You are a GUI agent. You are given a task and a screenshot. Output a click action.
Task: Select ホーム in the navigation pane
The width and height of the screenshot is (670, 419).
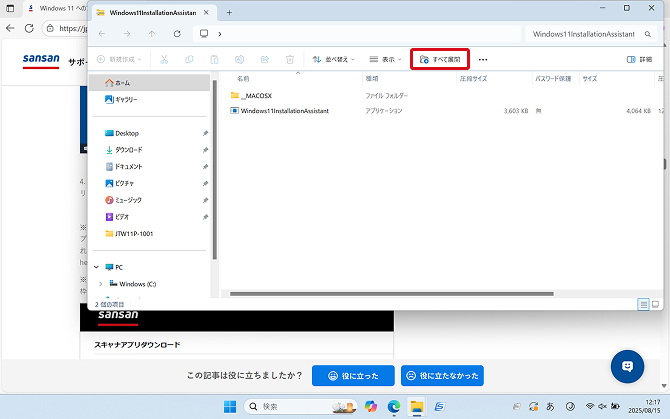[x=122, y=82]
